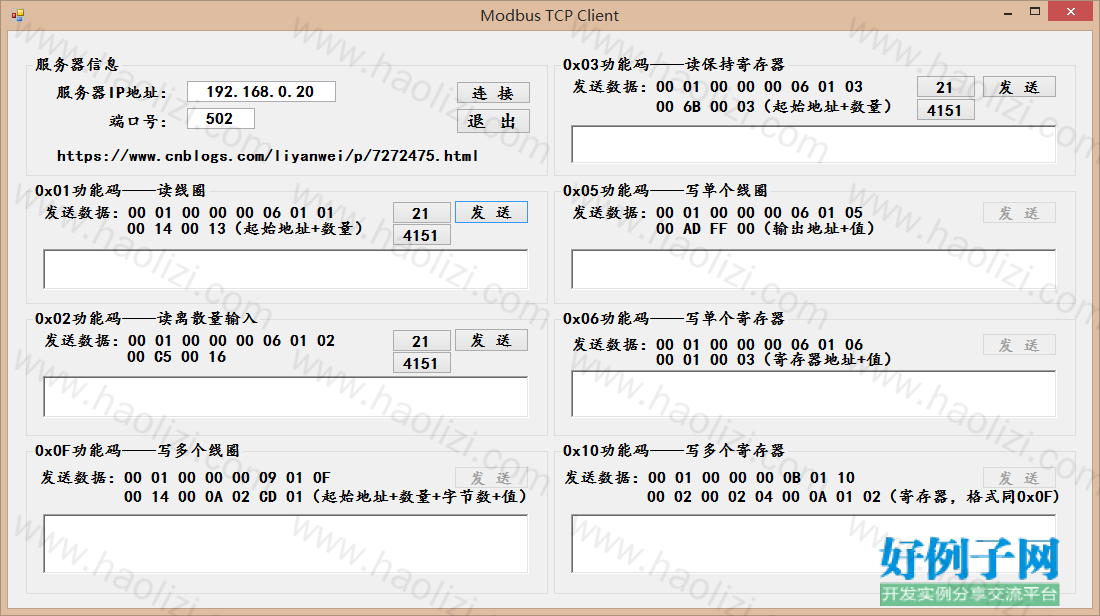1100x616 pixels.
Task: Click data text '00 C5 00 16'
Action: 177,356
